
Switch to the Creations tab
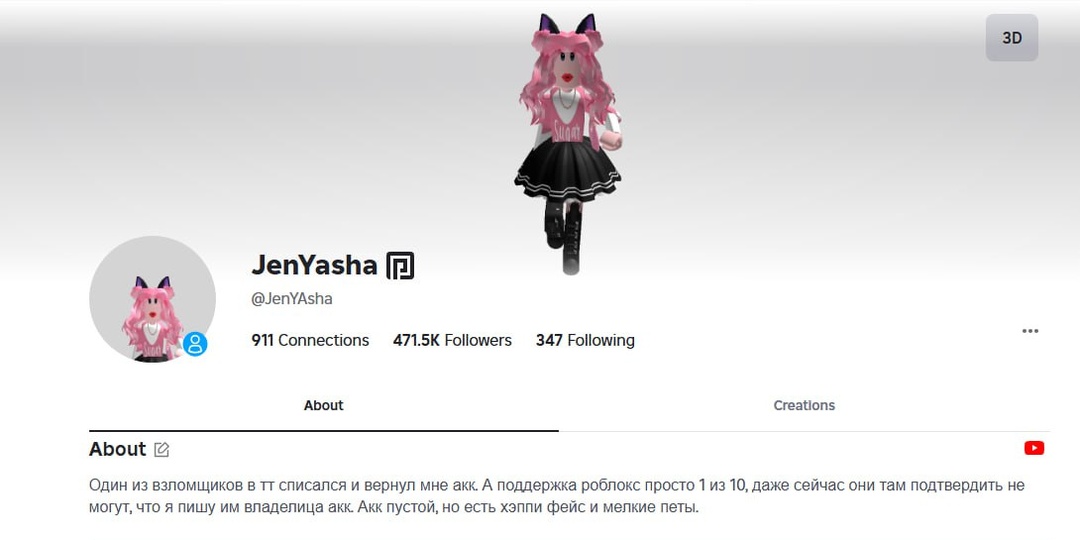coord(804,406)
